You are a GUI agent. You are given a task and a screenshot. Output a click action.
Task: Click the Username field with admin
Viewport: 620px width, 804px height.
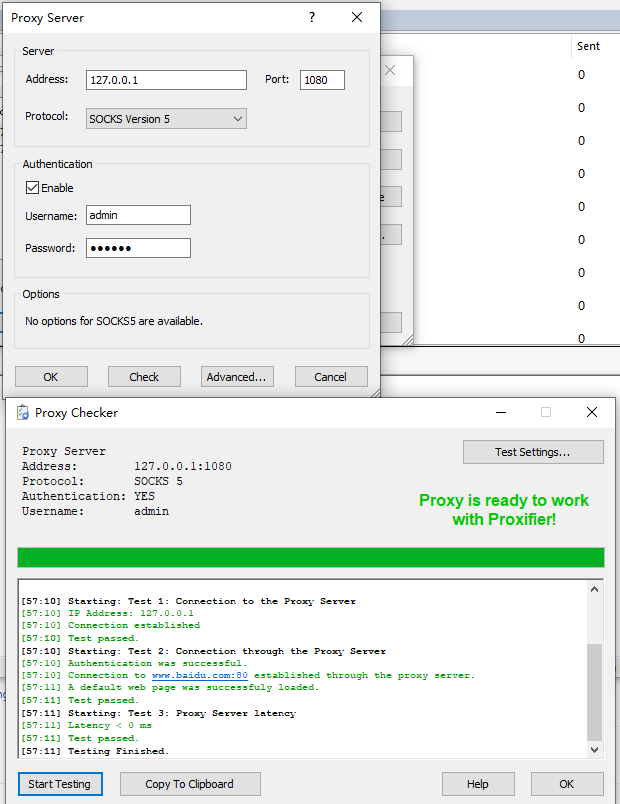[x=138, y=215]
